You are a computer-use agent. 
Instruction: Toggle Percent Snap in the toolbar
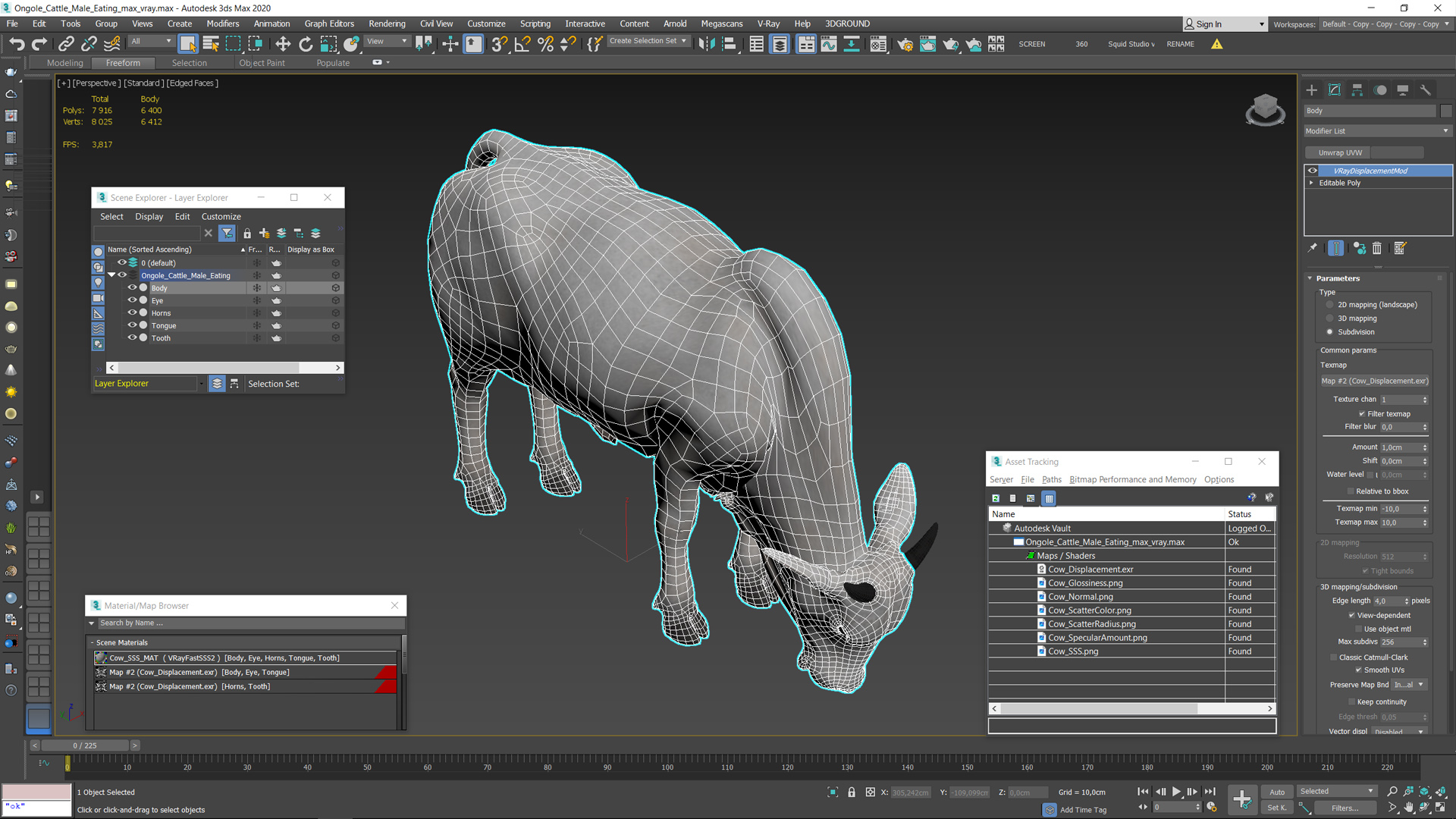[x=545, y=44]
